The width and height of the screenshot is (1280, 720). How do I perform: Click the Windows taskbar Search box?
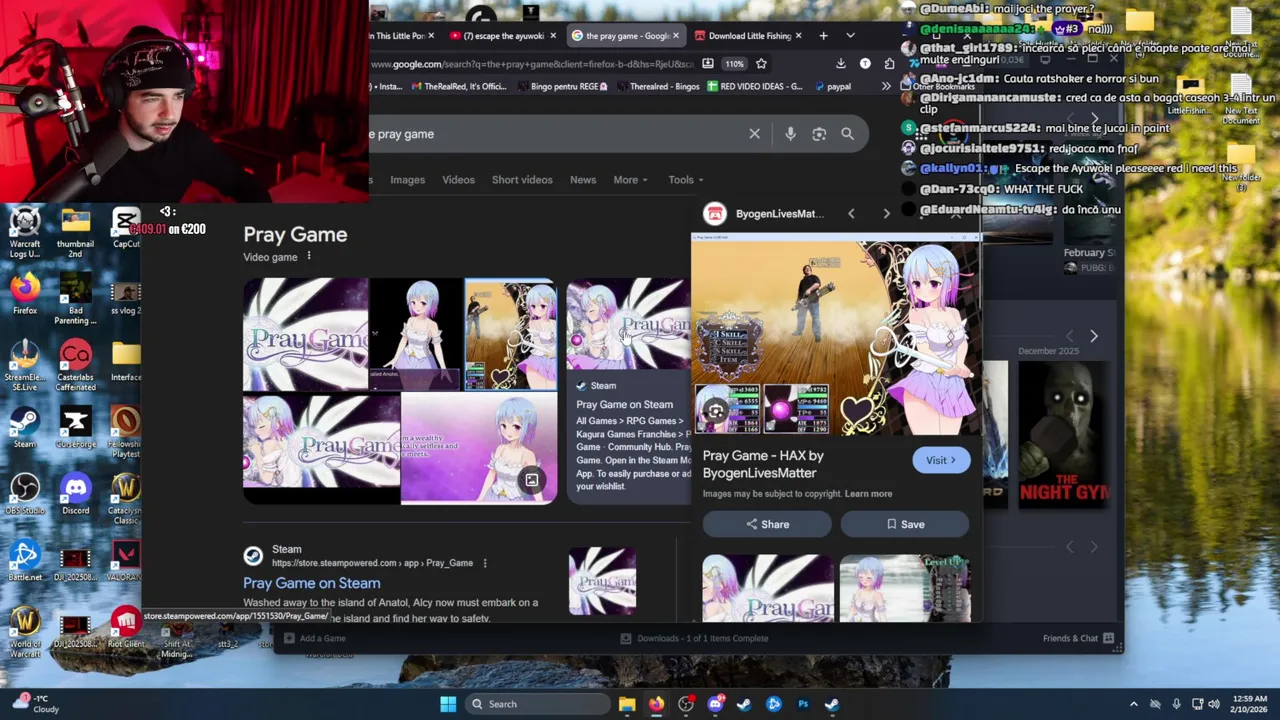click(536, 704)
